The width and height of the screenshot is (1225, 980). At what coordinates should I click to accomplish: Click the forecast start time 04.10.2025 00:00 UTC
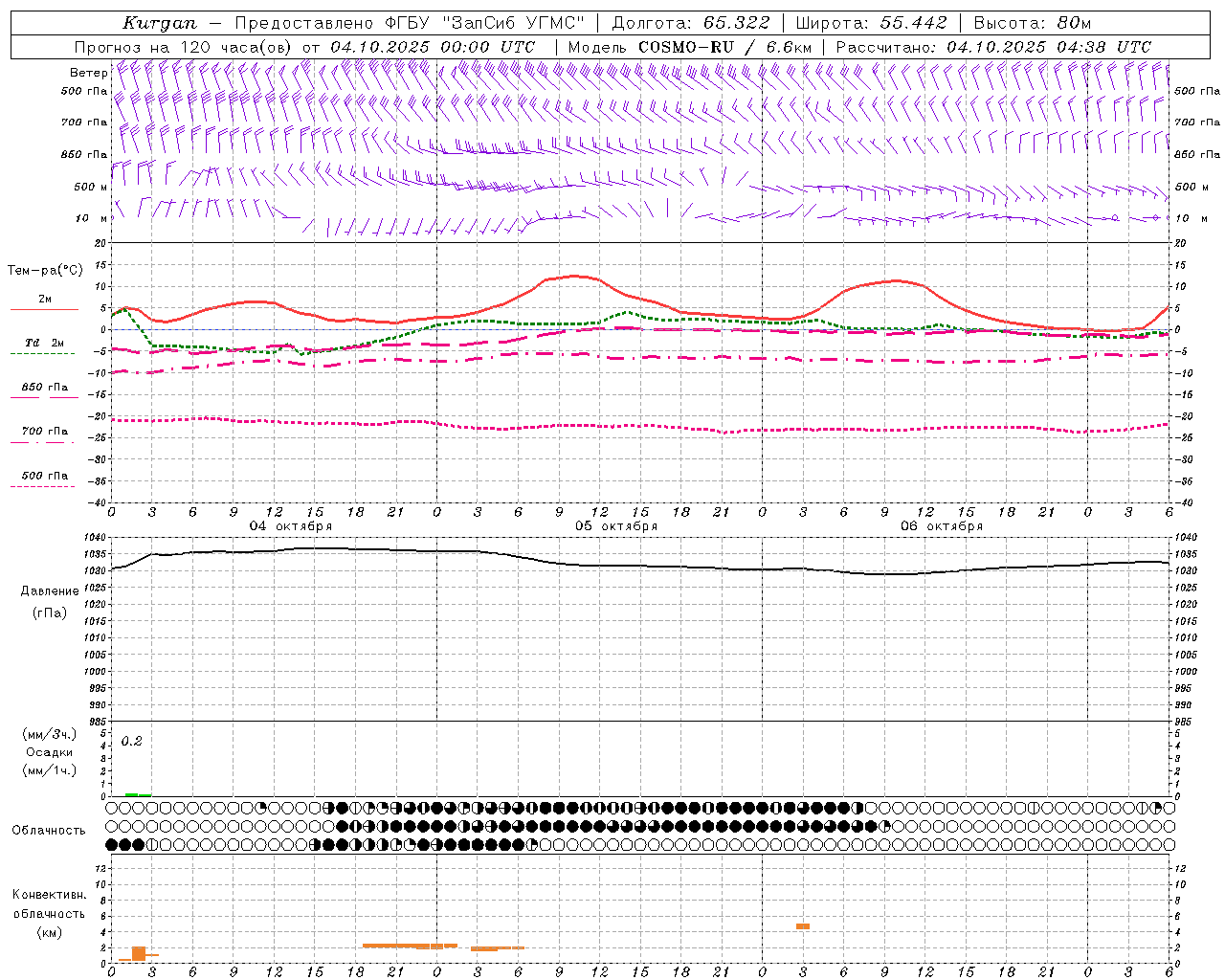[433, 47]
